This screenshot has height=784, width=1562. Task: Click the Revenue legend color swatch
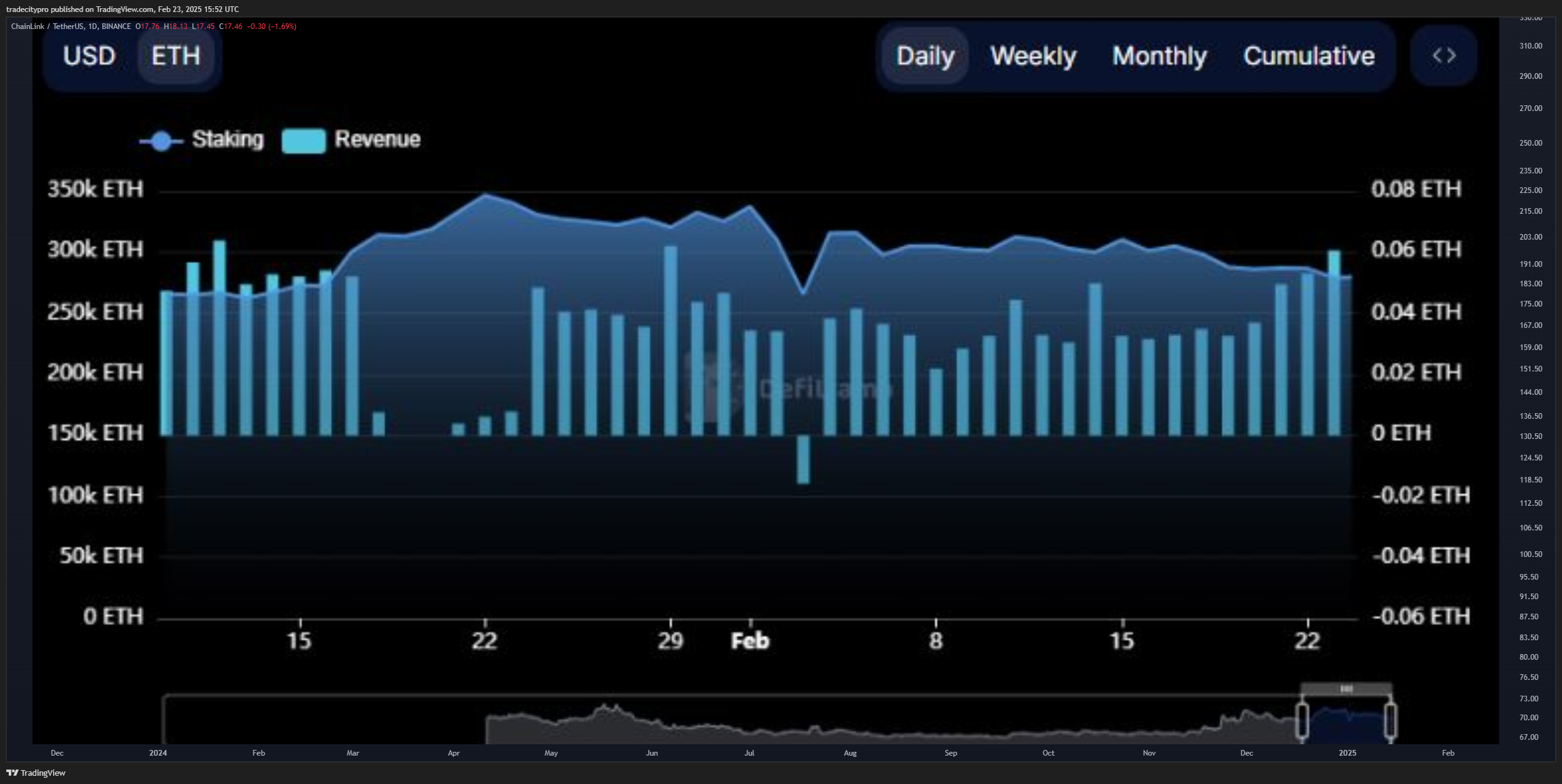[x=304, y=141]
